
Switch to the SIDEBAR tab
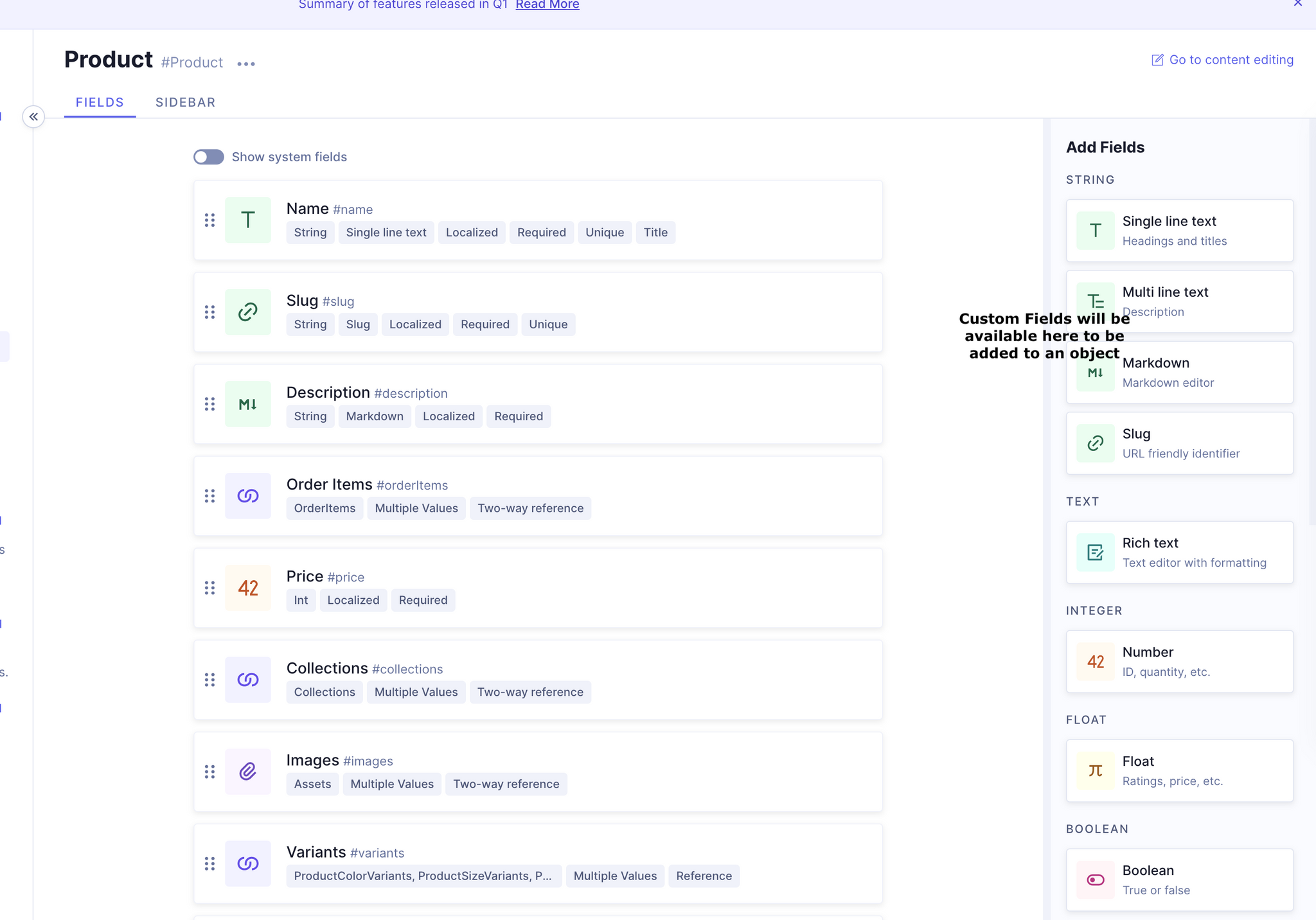coord(185,102)
